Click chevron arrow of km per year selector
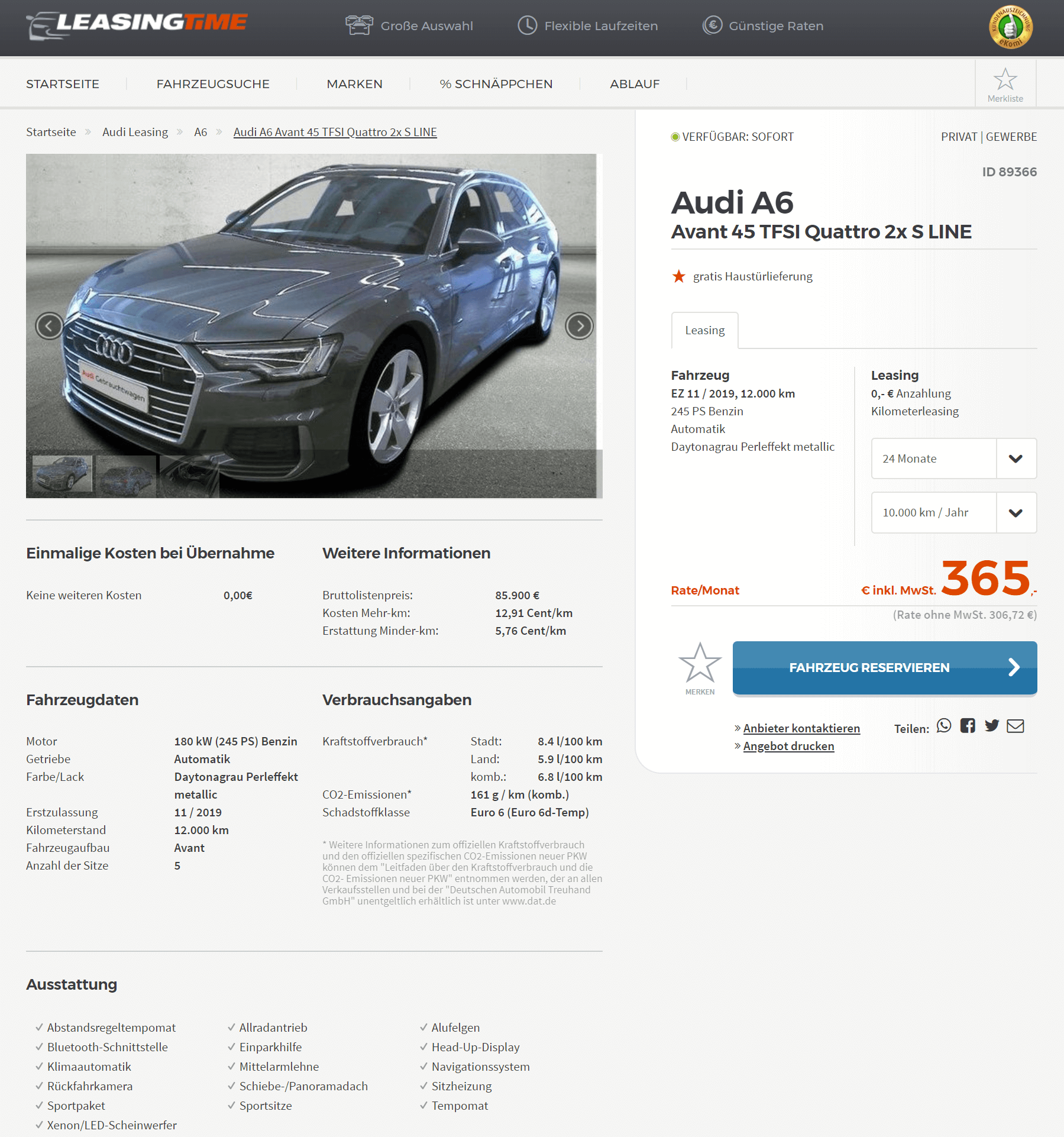Image resolution: width=1064 pixels, height=1137 pixels. point(1016,513)
